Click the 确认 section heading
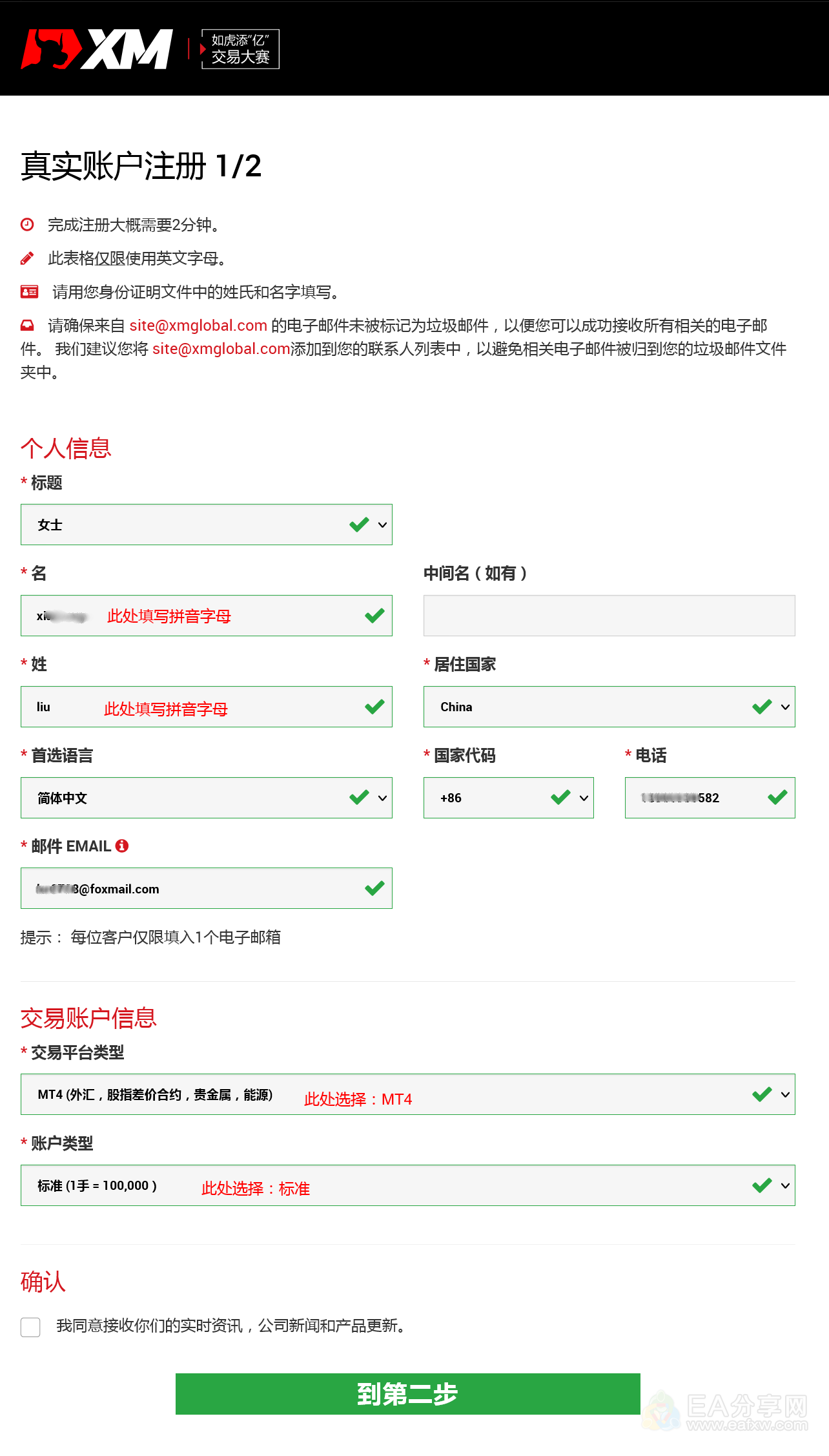829x1456 pixels. [43, 1282]
